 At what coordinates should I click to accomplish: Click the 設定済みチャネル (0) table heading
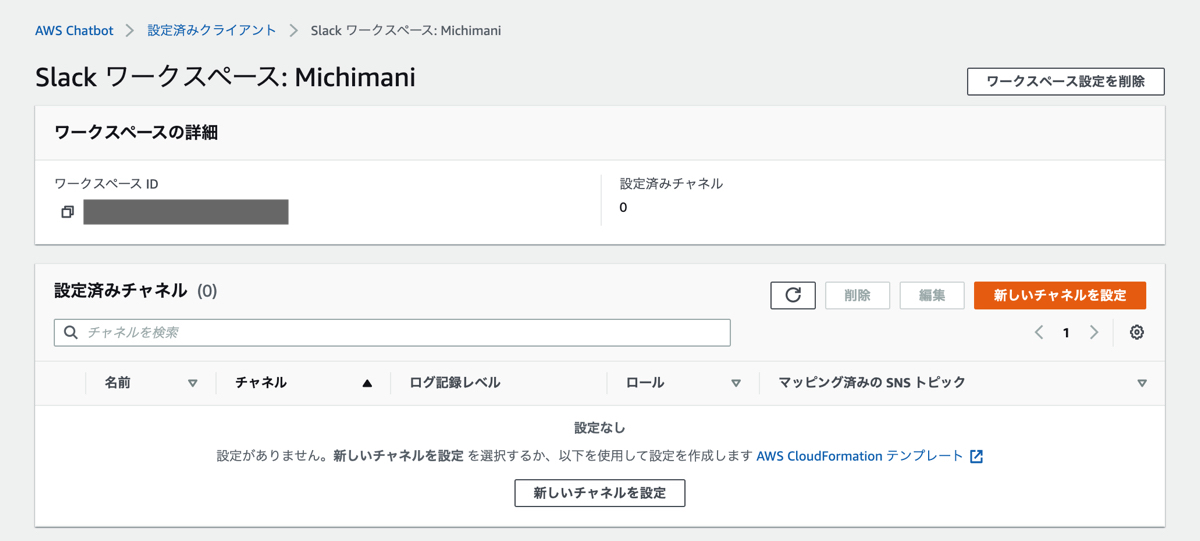tap(136, 291)
